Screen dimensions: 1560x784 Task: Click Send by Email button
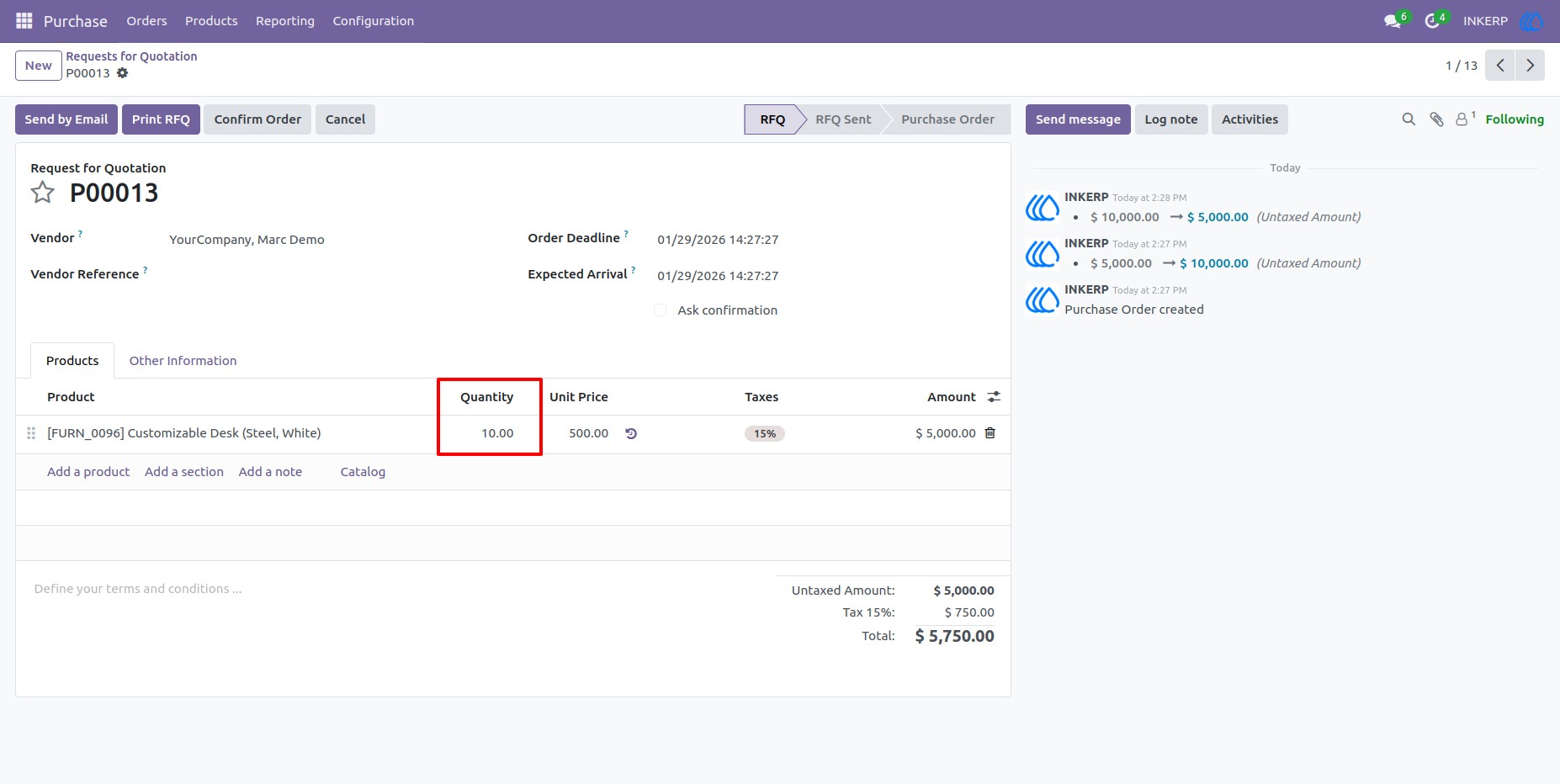(66, 119)
